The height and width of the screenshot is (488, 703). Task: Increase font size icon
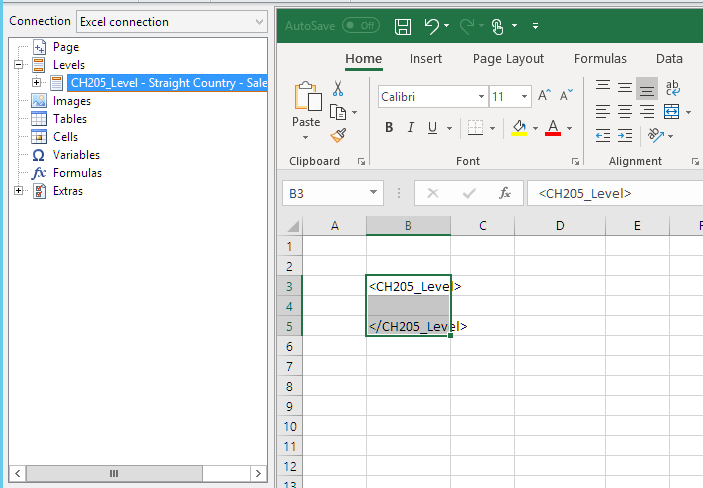point(544,95)
